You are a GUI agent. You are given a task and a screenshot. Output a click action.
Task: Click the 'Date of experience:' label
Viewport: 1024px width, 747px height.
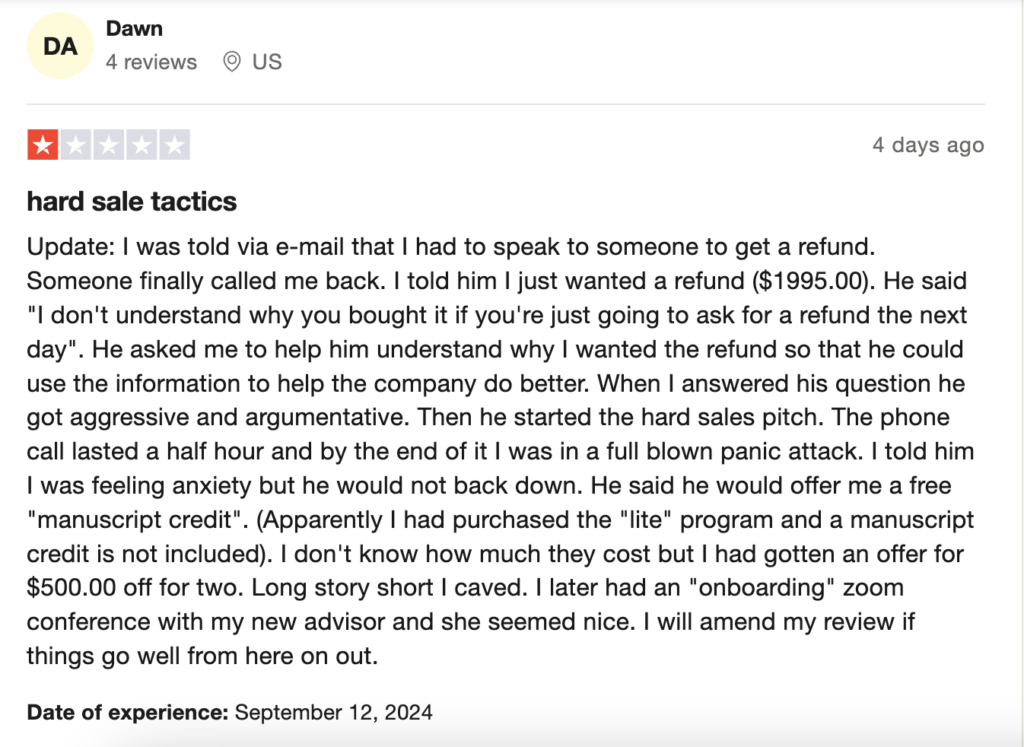tap(128, 713)
